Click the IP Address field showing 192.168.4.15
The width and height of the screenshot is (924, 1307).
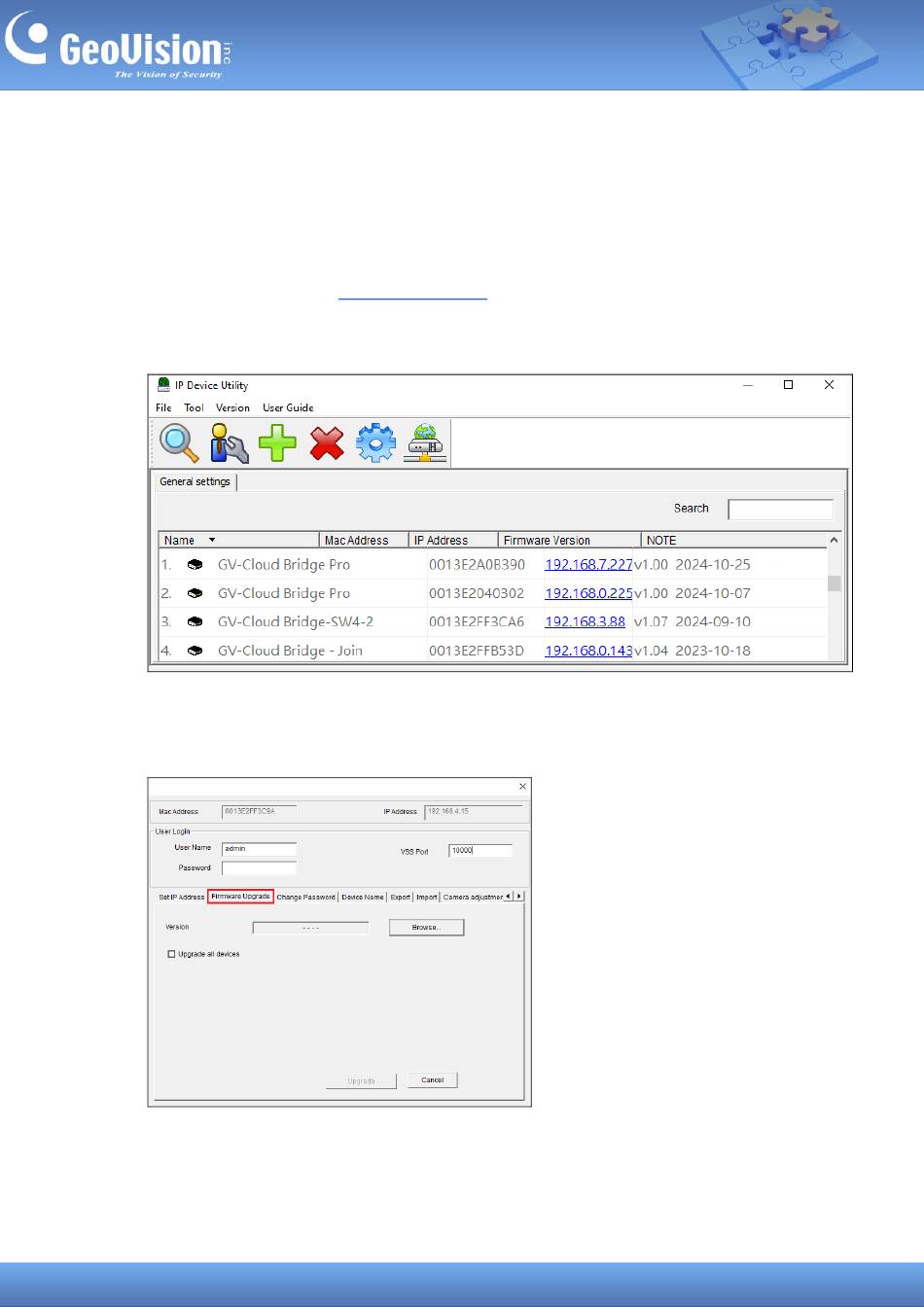tap(474, 811)
